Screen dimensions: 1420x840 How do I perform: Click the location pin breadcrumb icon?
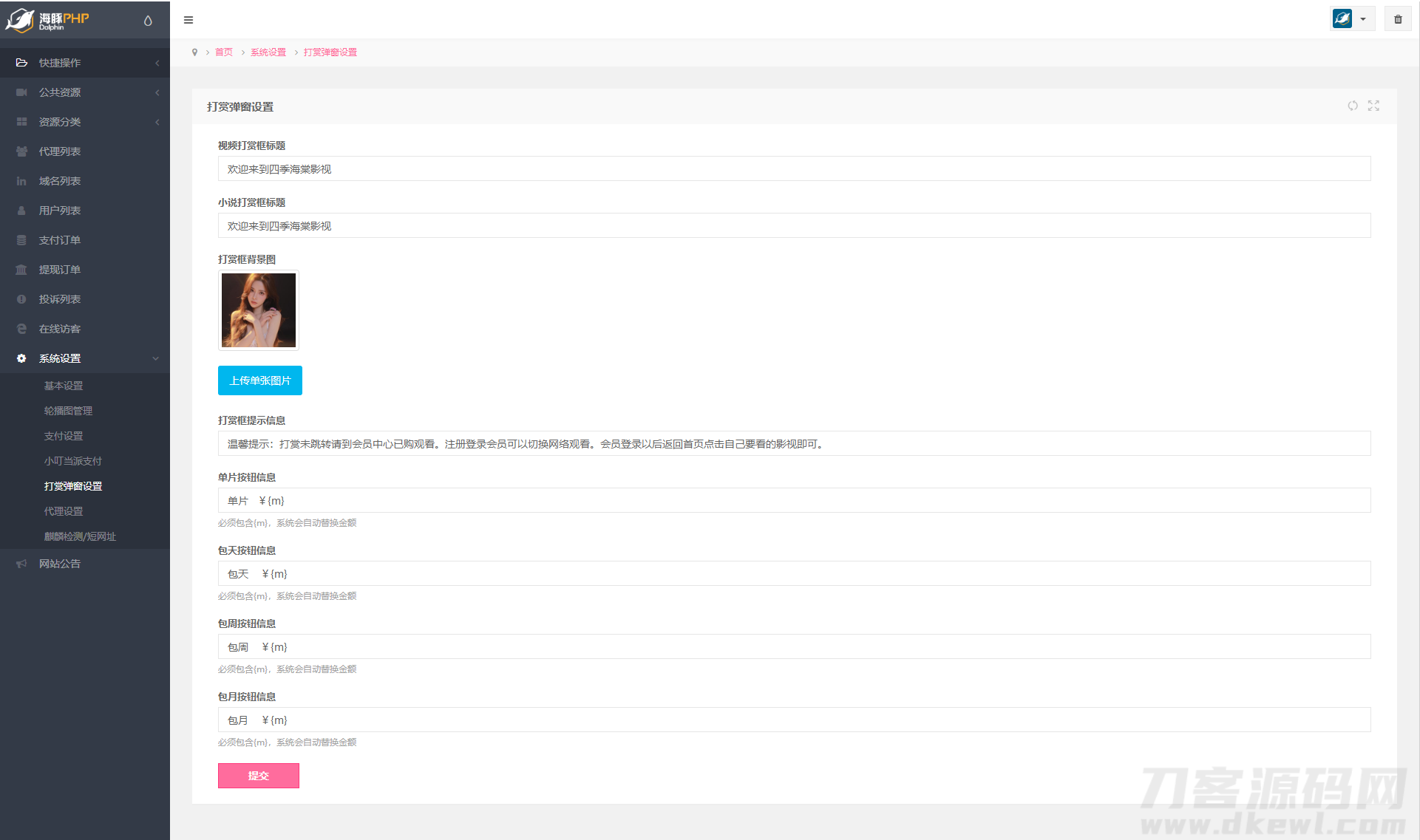[x=194, y=52]
